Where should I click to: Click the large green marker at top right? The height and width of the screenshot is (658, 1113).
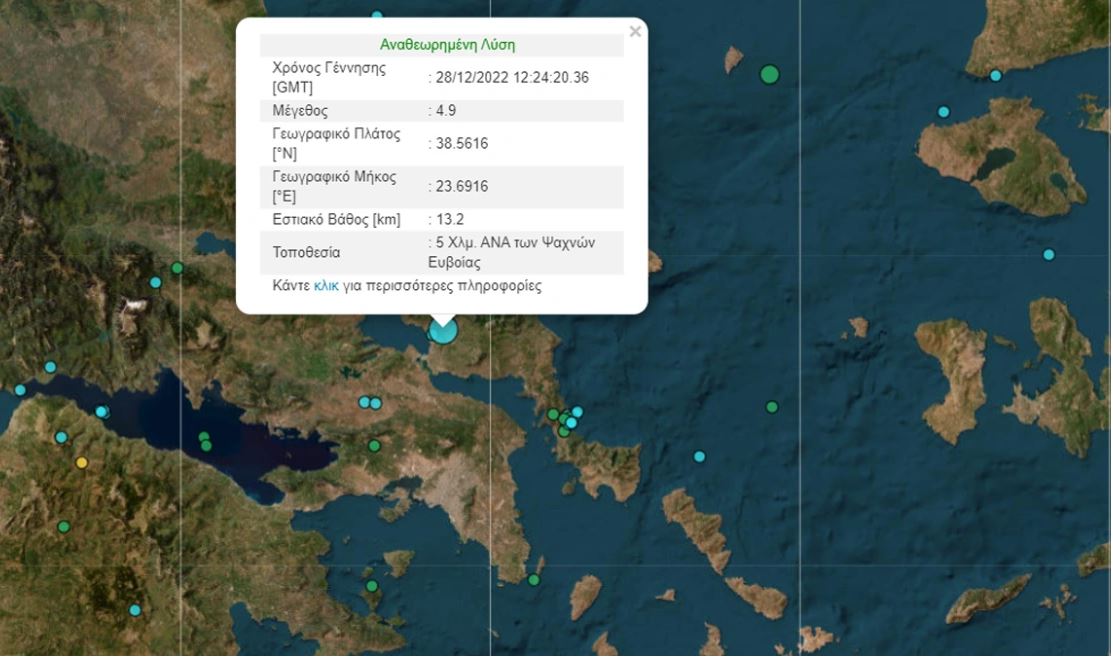pyautogui.click(x=769, y=74)
